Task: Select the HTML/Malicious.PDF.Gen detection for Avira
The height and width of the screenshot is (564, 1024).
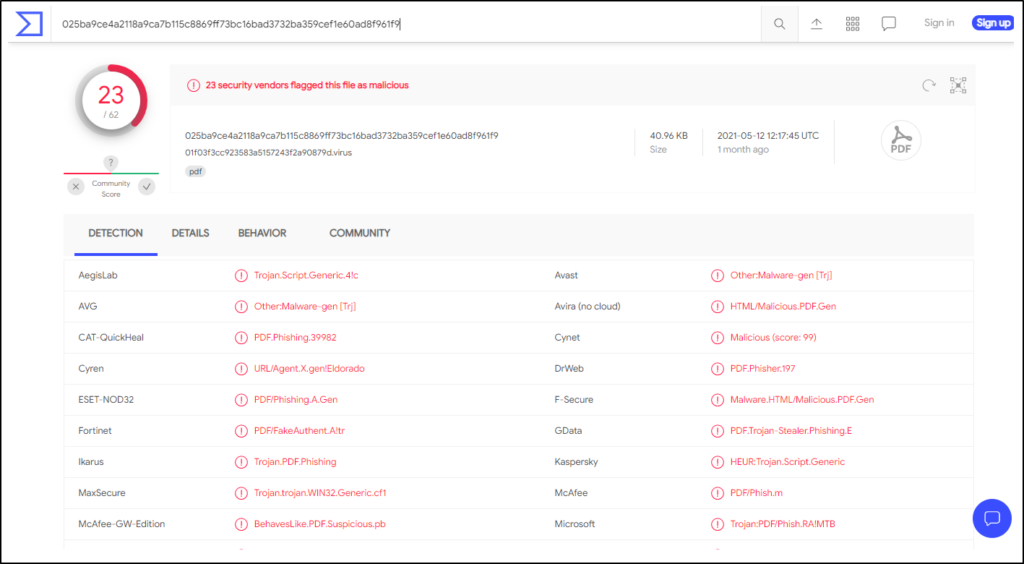Action: 783,306
